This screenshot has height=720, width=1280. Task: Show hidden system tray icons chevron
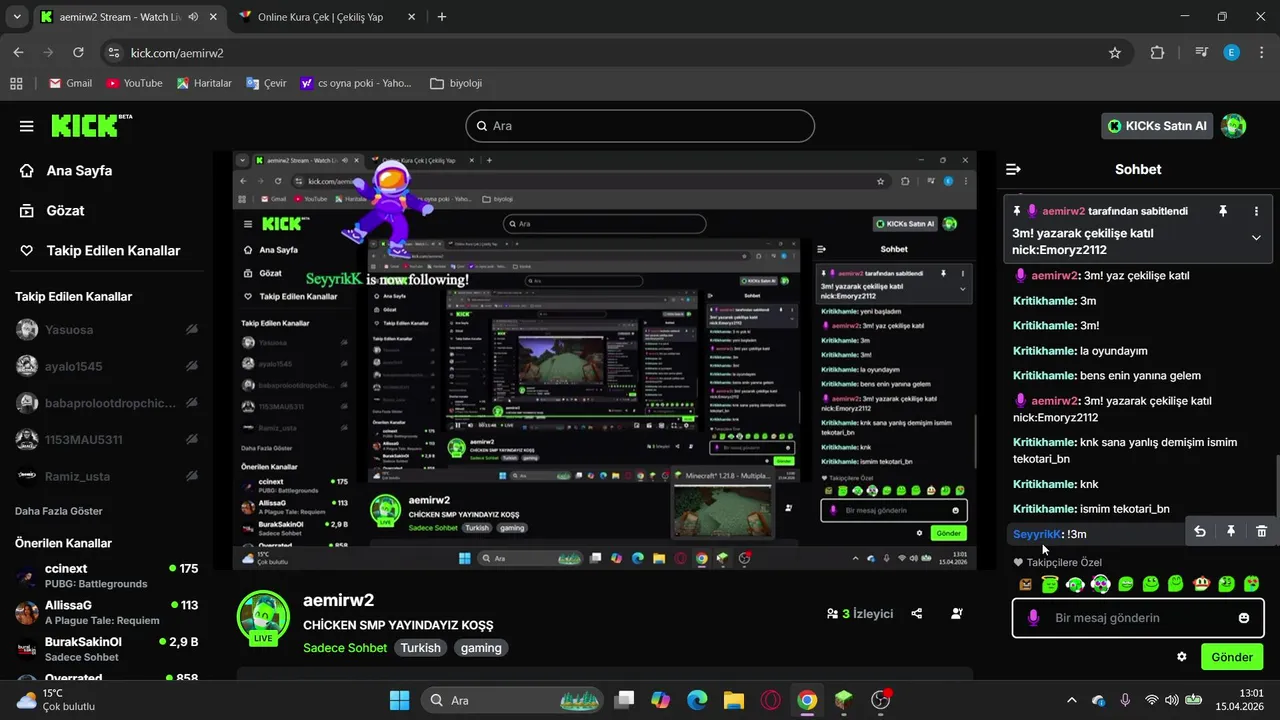coord(1072,700)
